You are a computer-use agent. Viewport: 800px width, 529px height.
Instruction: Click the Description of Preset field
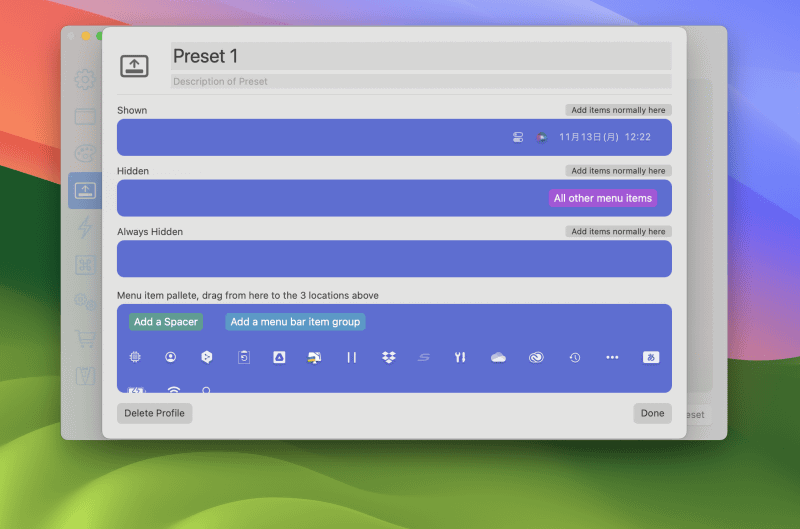[x=421, y=82]
